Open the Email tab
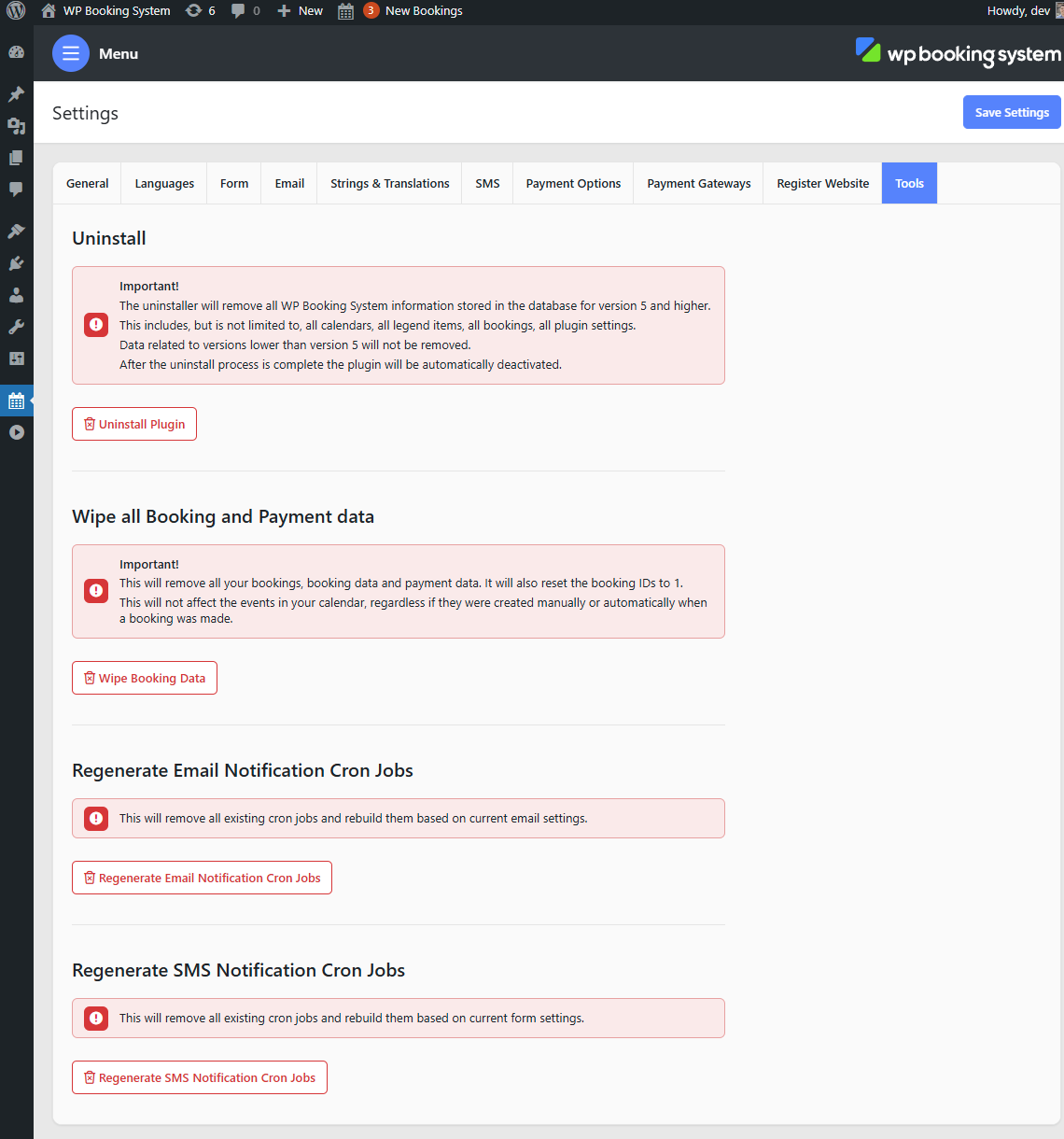 pos(289,184)
